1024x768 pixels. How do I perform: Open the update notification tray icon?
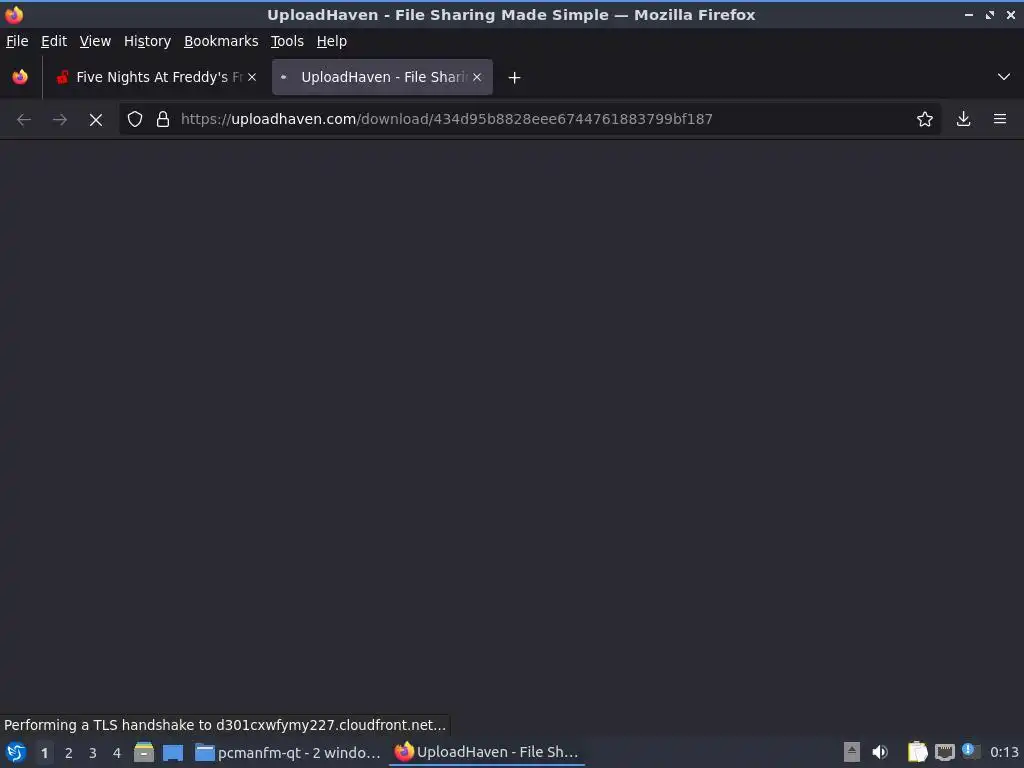[x=971, y=751]
